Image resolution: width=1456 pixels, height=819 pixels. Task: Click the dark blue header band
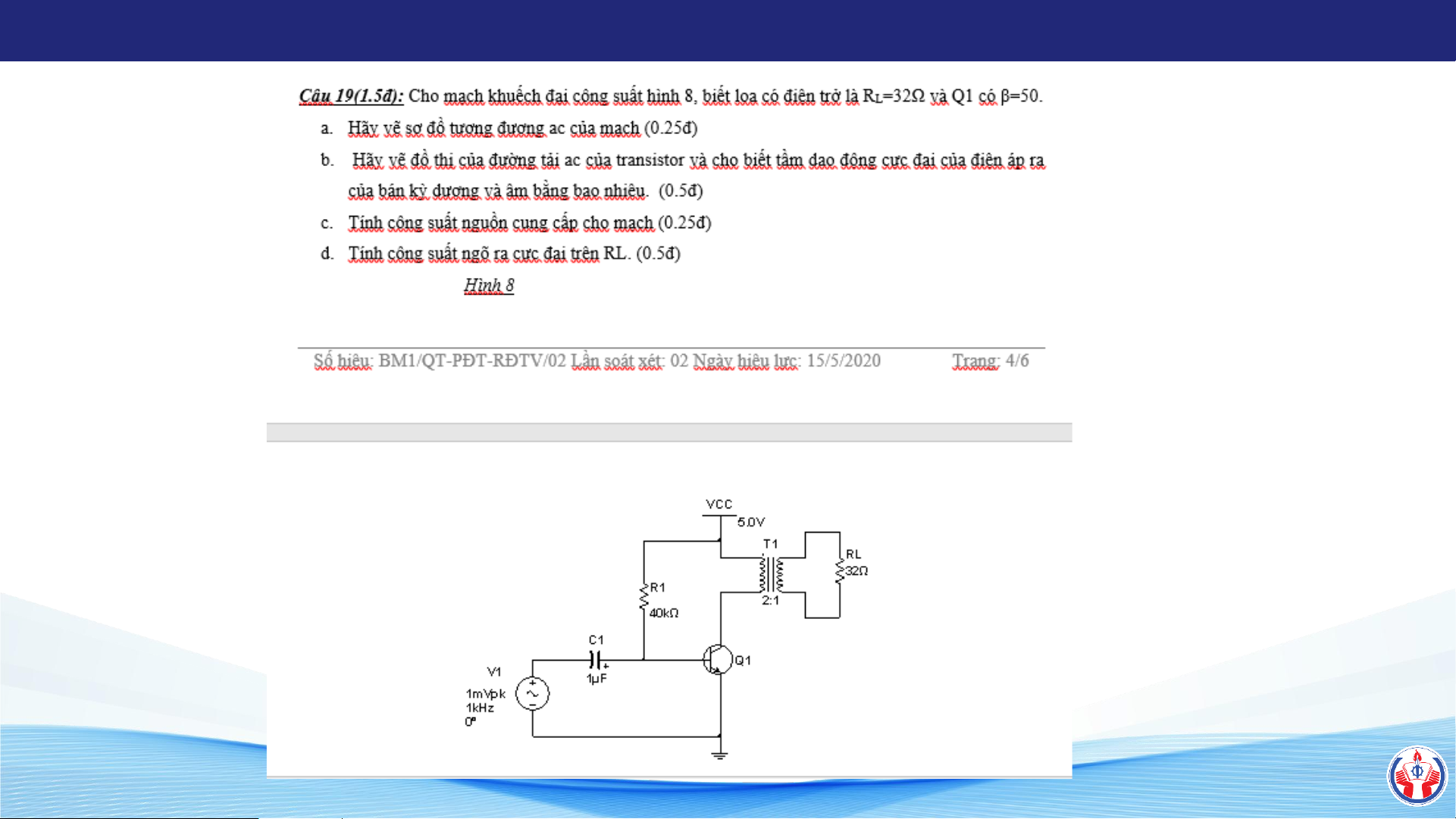(x=728, y=30)
